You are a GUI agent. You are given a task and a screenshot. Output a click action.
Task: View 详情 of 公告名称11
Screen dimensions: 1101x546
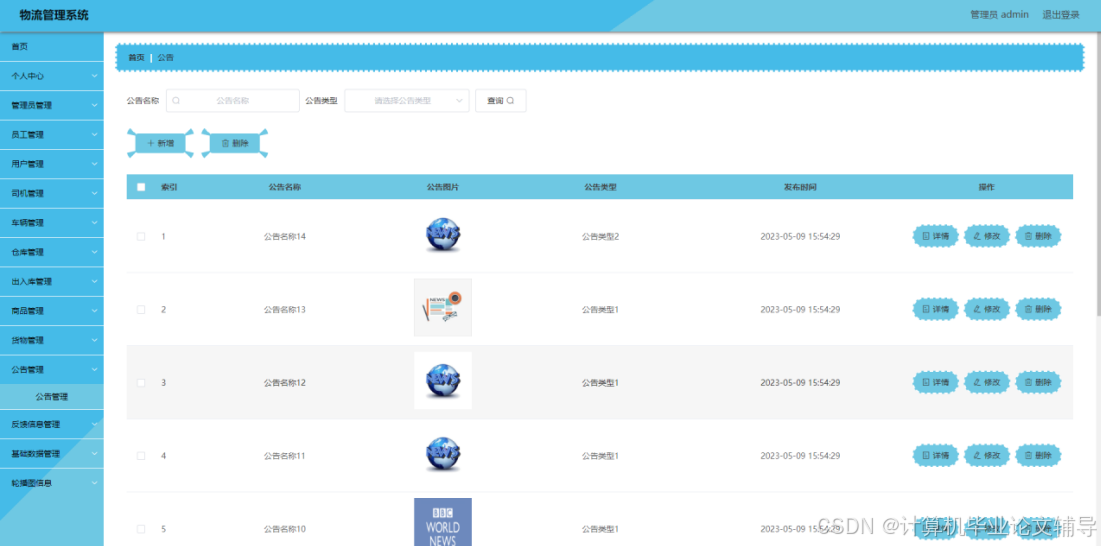click(x=935, y=455)
